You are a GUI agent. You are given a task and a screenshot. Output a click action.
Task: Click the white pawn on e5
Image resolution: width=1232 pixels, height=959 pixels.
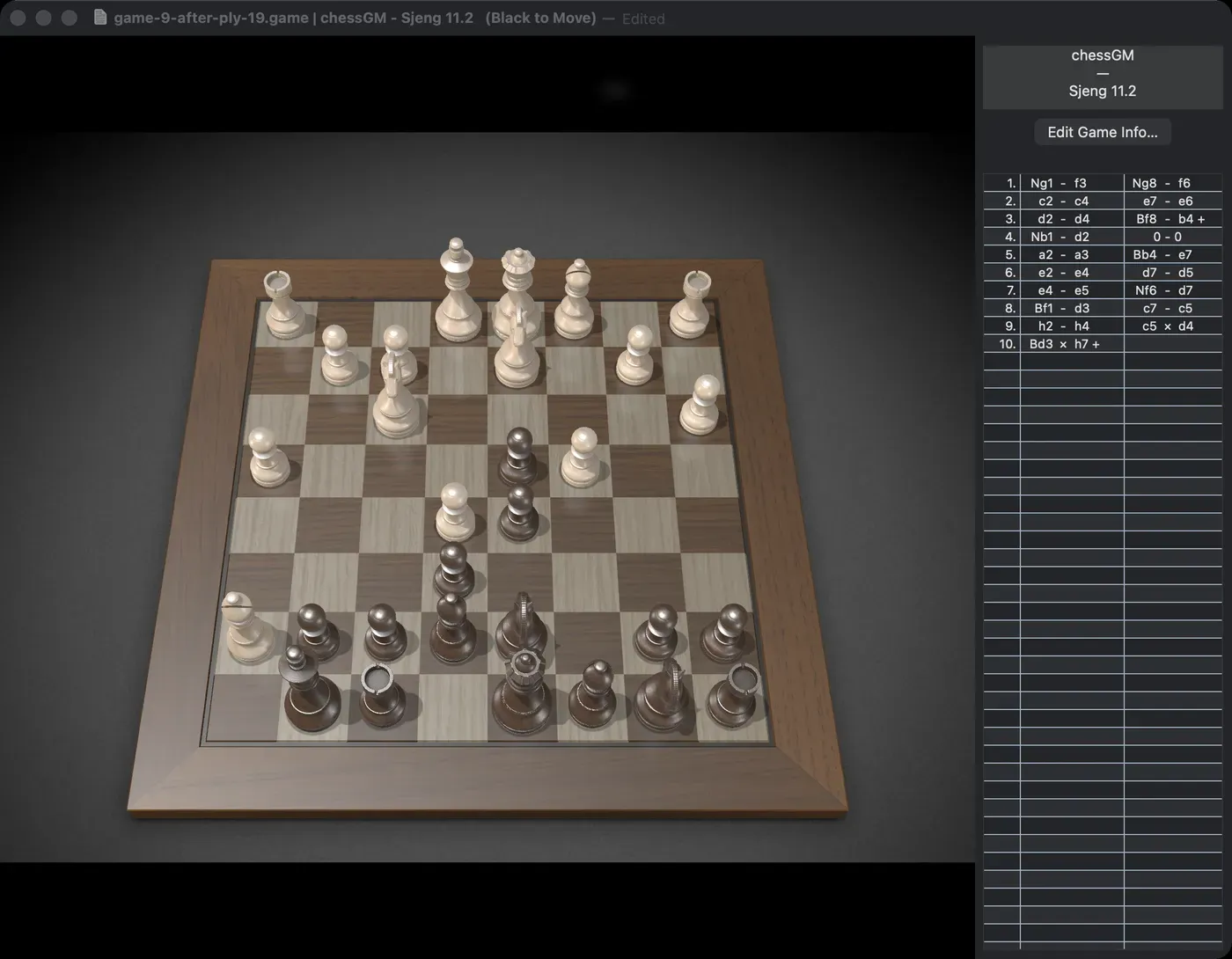[455, 512]
